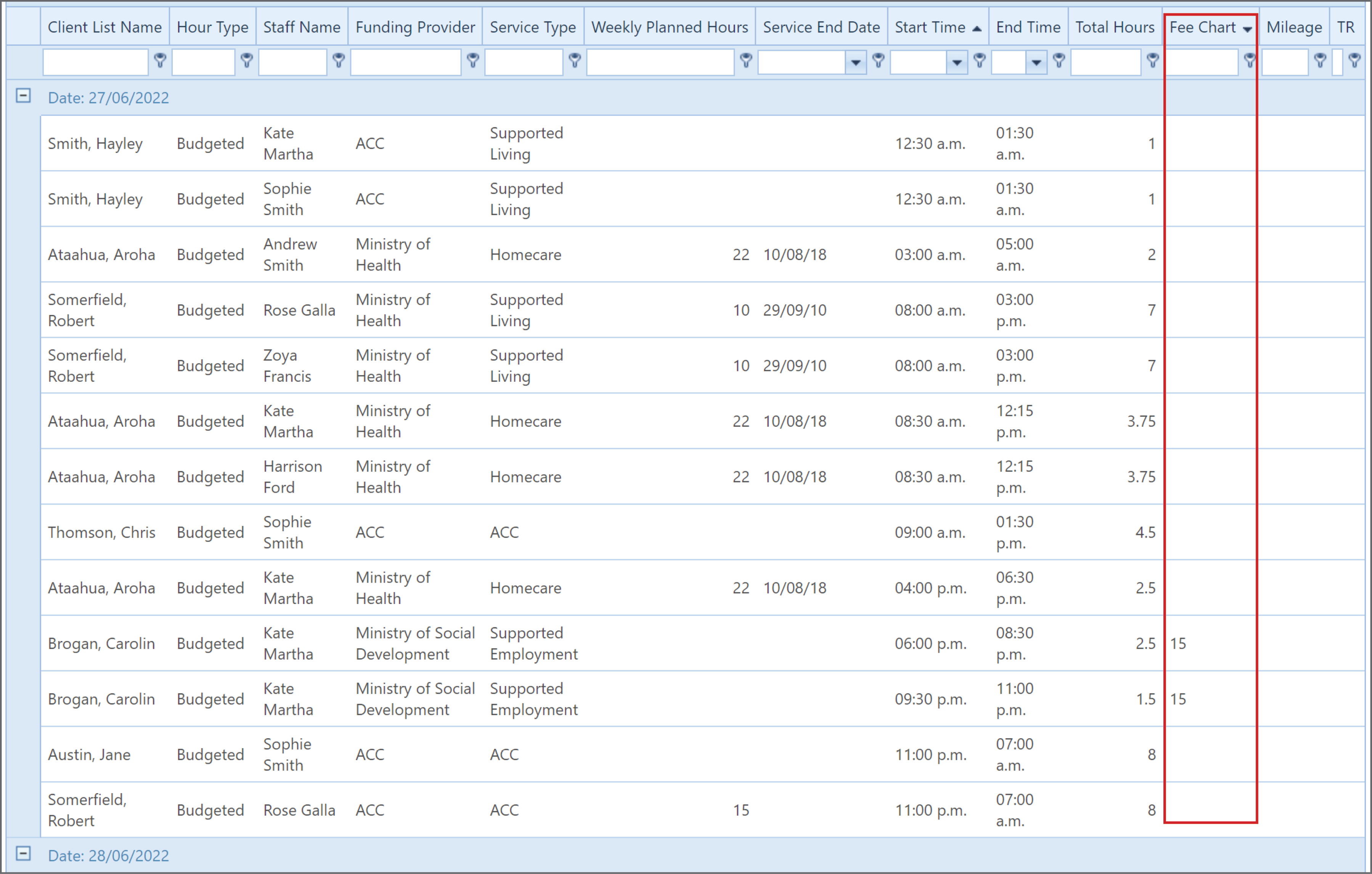Screen dimensions: 1372x874
Task: Open the Service End Date filter dropdown
Action: [x=856, y=62]
